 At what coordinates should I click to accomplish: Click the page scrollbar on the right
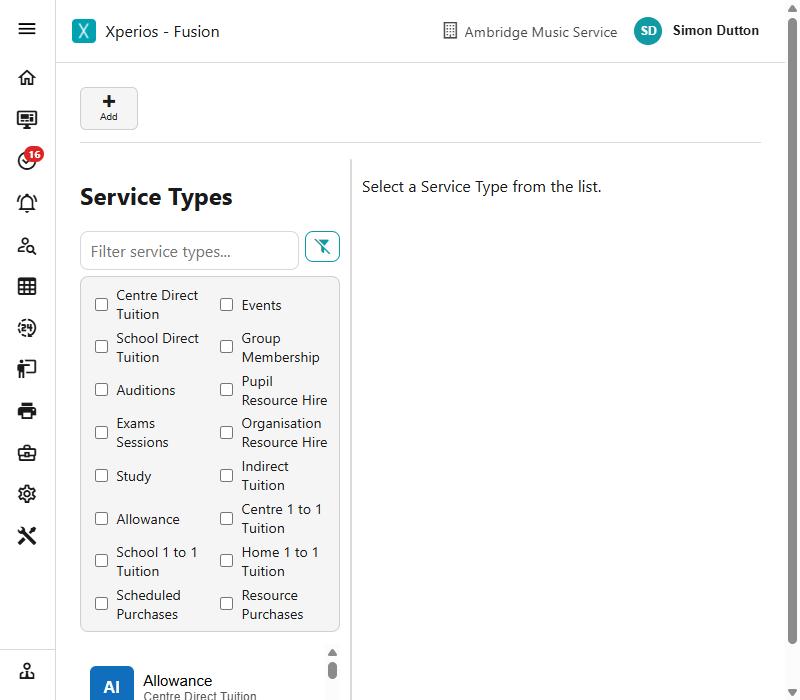[x=792, y=330]
